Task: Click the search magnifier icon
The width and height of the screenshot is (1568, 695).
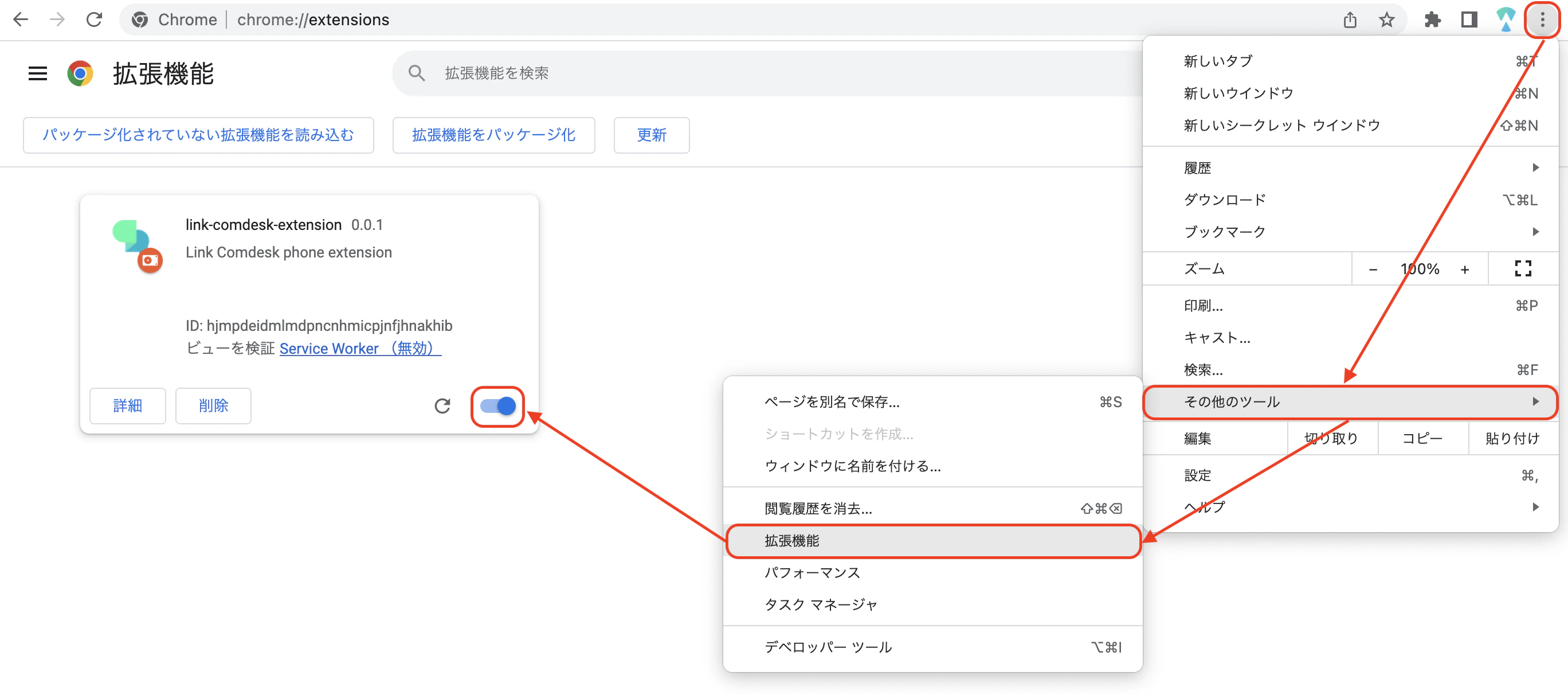Action: [x=416, y=73]
